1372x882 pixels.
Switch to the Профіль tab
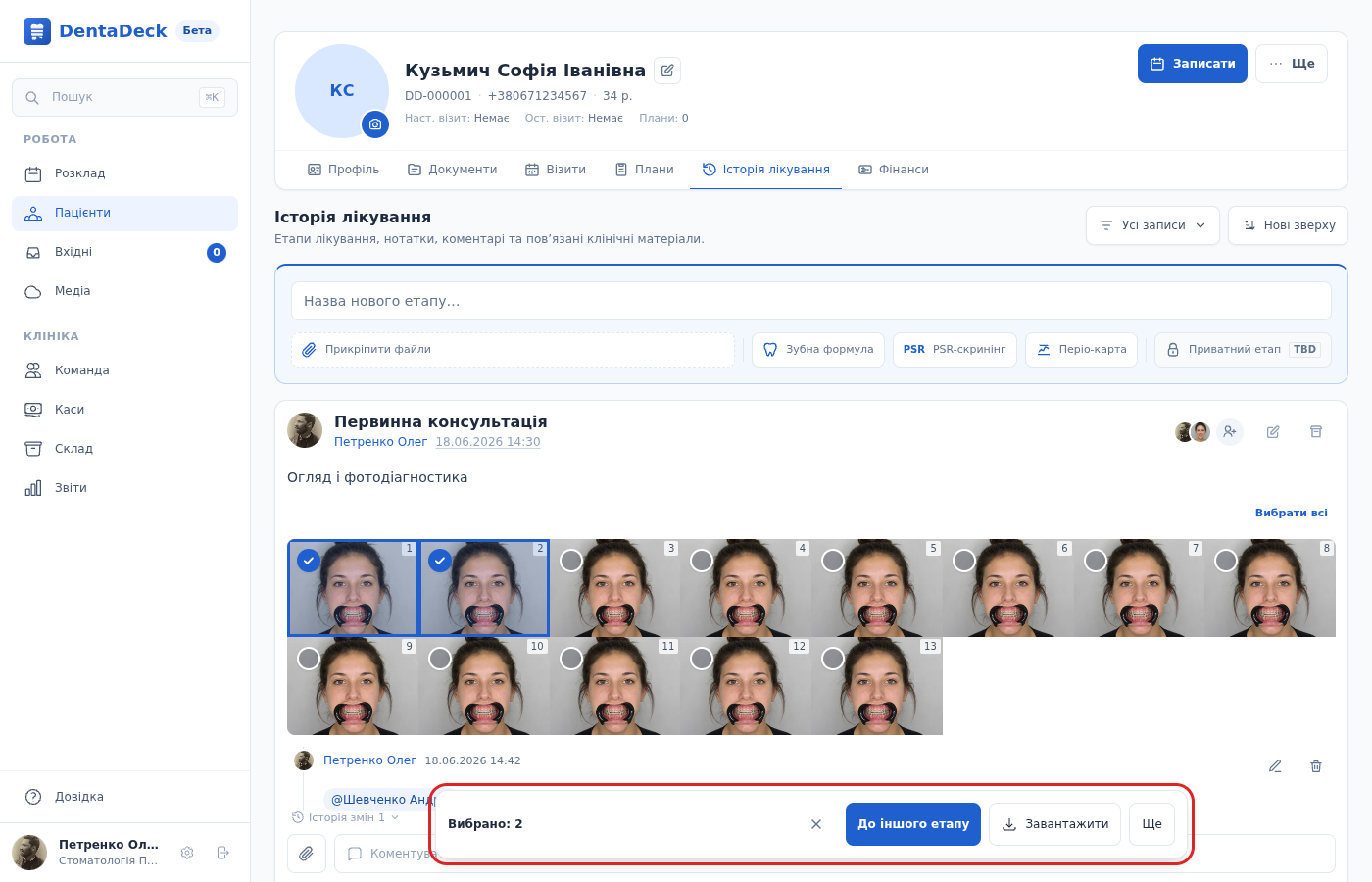(x=343, y=170)
